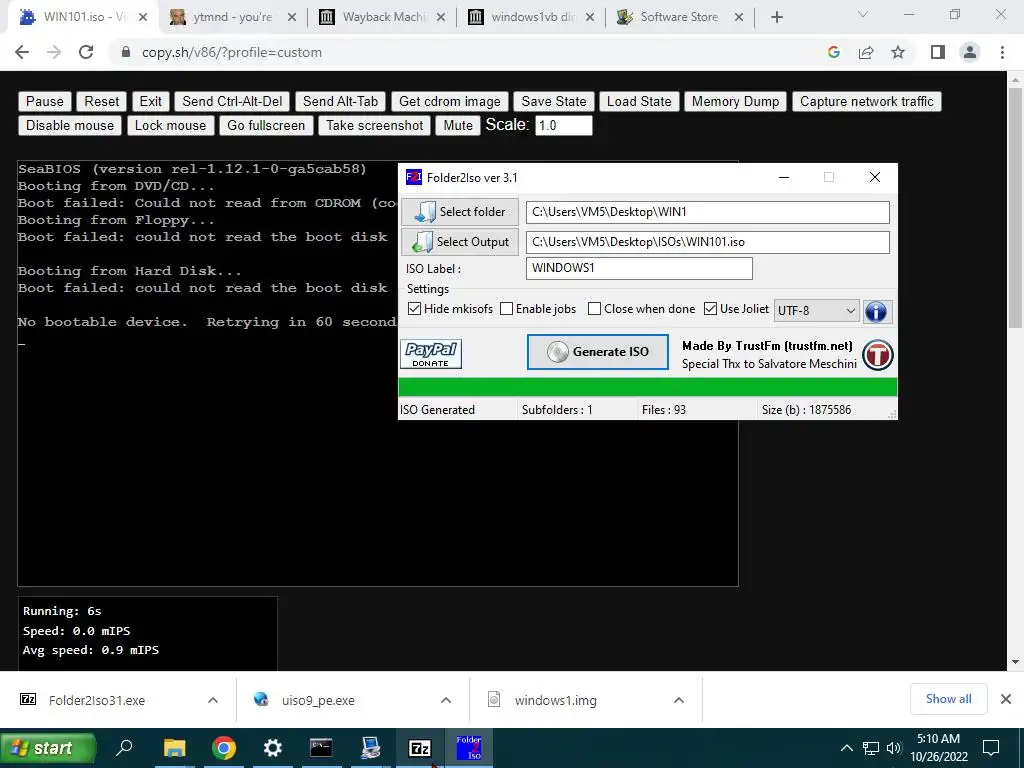Image resolution: width=1024 pixels, height=768 pixels.
Task: Close the downloads bar
Action: coord(1006,699)
